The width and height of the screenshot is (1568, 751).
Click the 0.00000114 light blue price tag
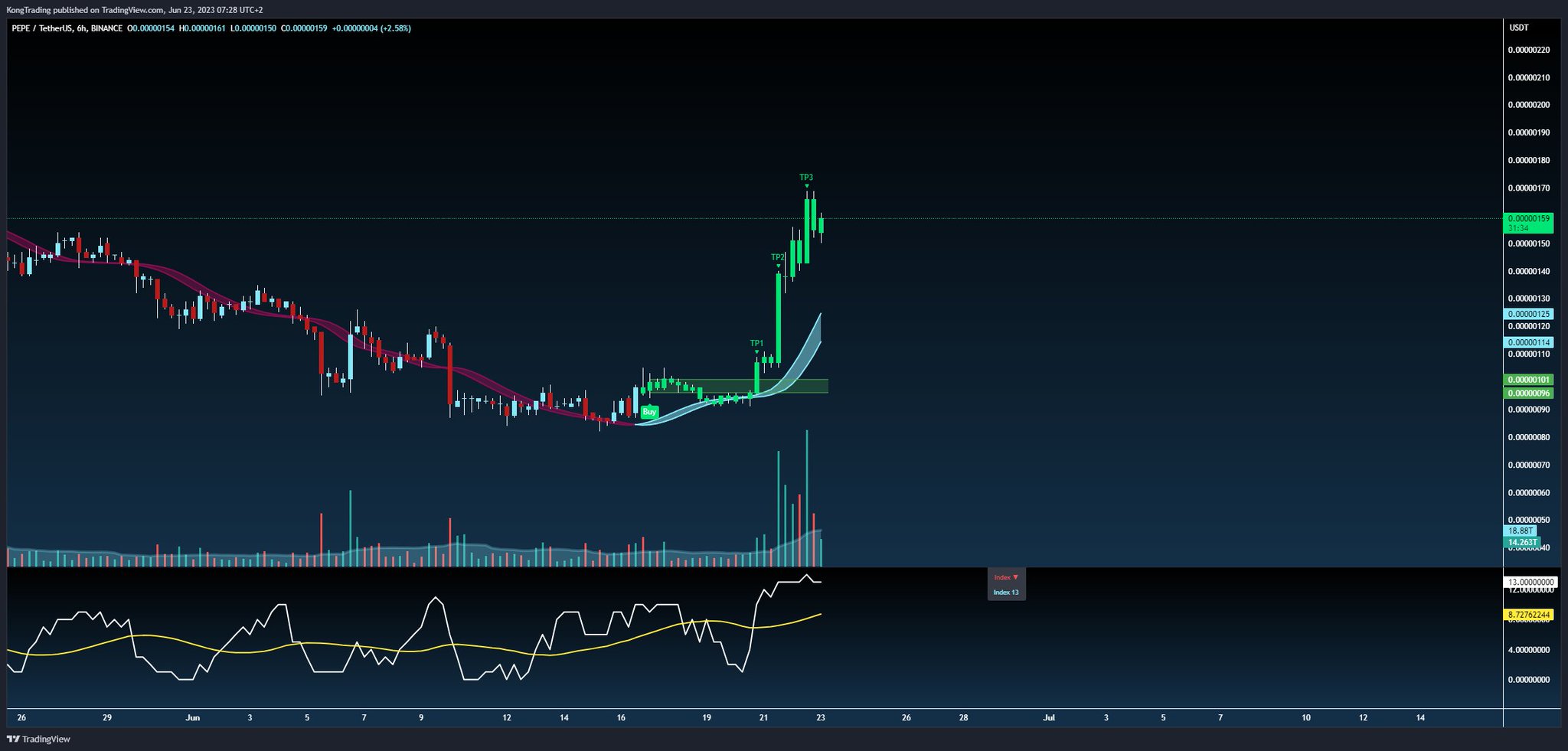[1528, 343]
